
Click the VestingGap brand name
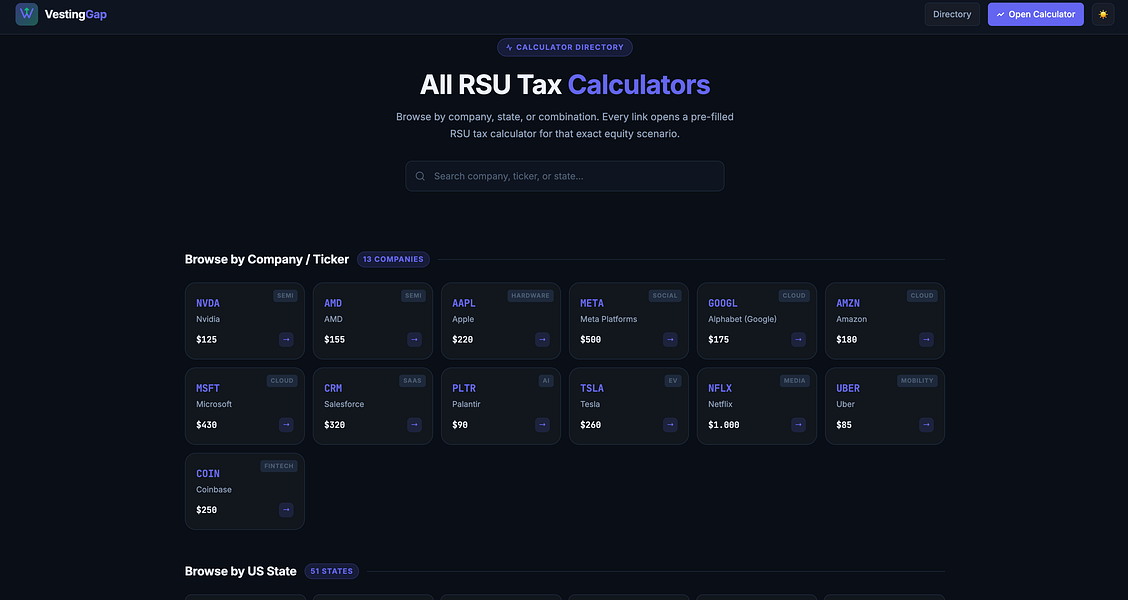click(76, 14)
